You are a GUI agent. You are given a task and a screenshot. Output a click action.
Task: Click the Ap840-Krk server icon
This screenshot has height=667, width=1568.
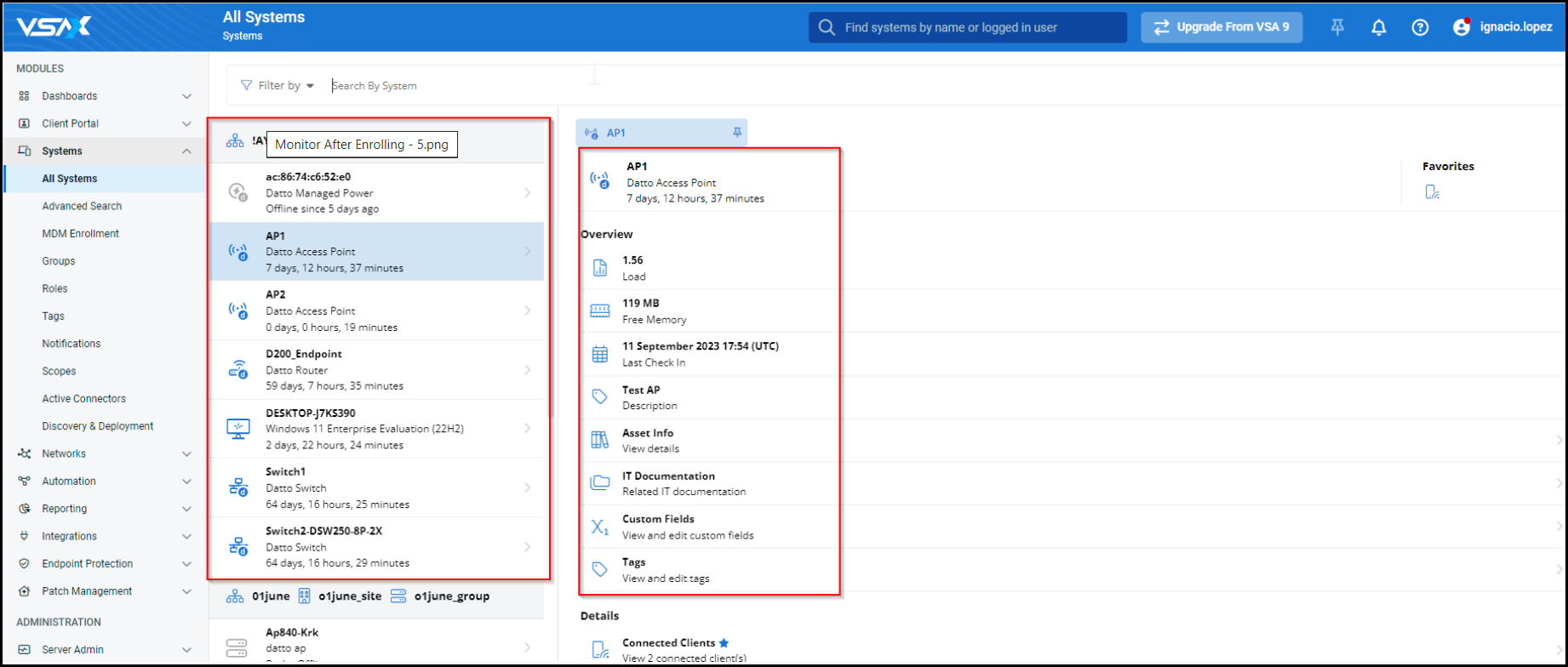click(x=237, y=648)
